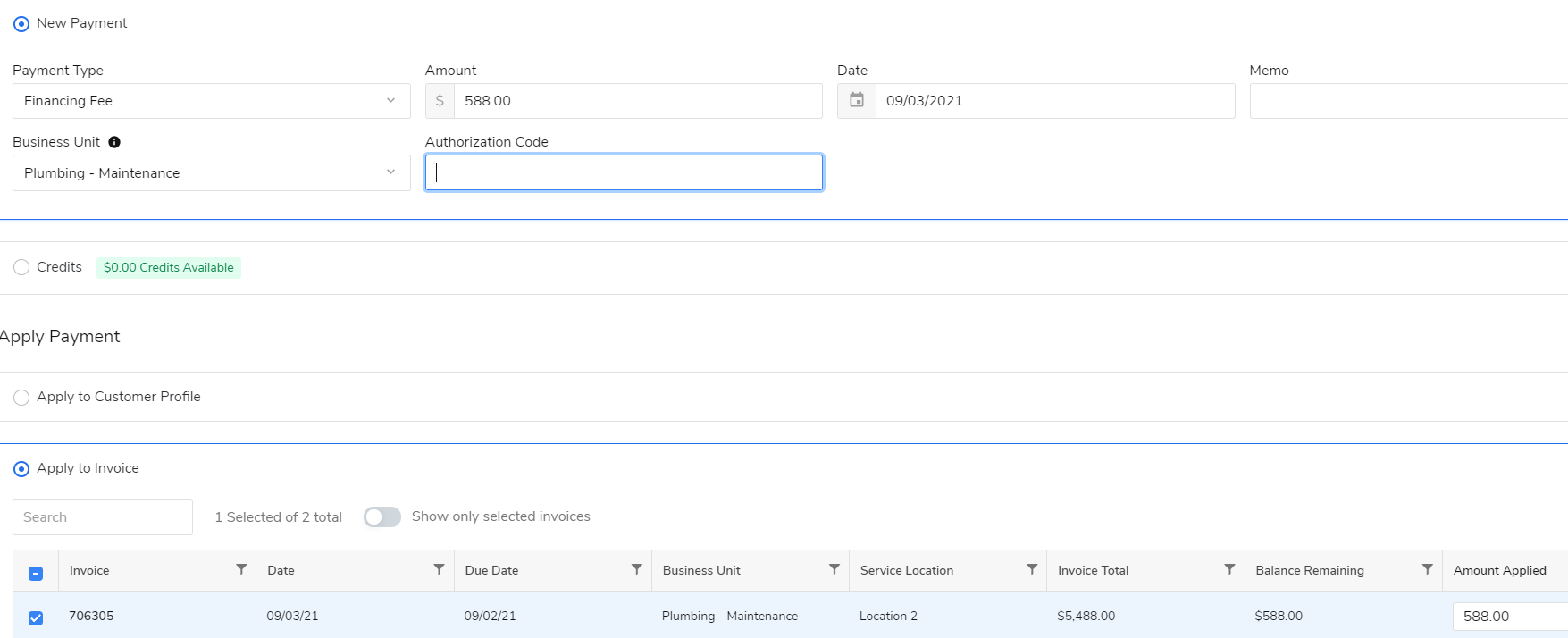This screenshot has height=638, width=1568.
Task: Select the New Payment radio button
Action: pyautogui.click(x=21, y=24)
